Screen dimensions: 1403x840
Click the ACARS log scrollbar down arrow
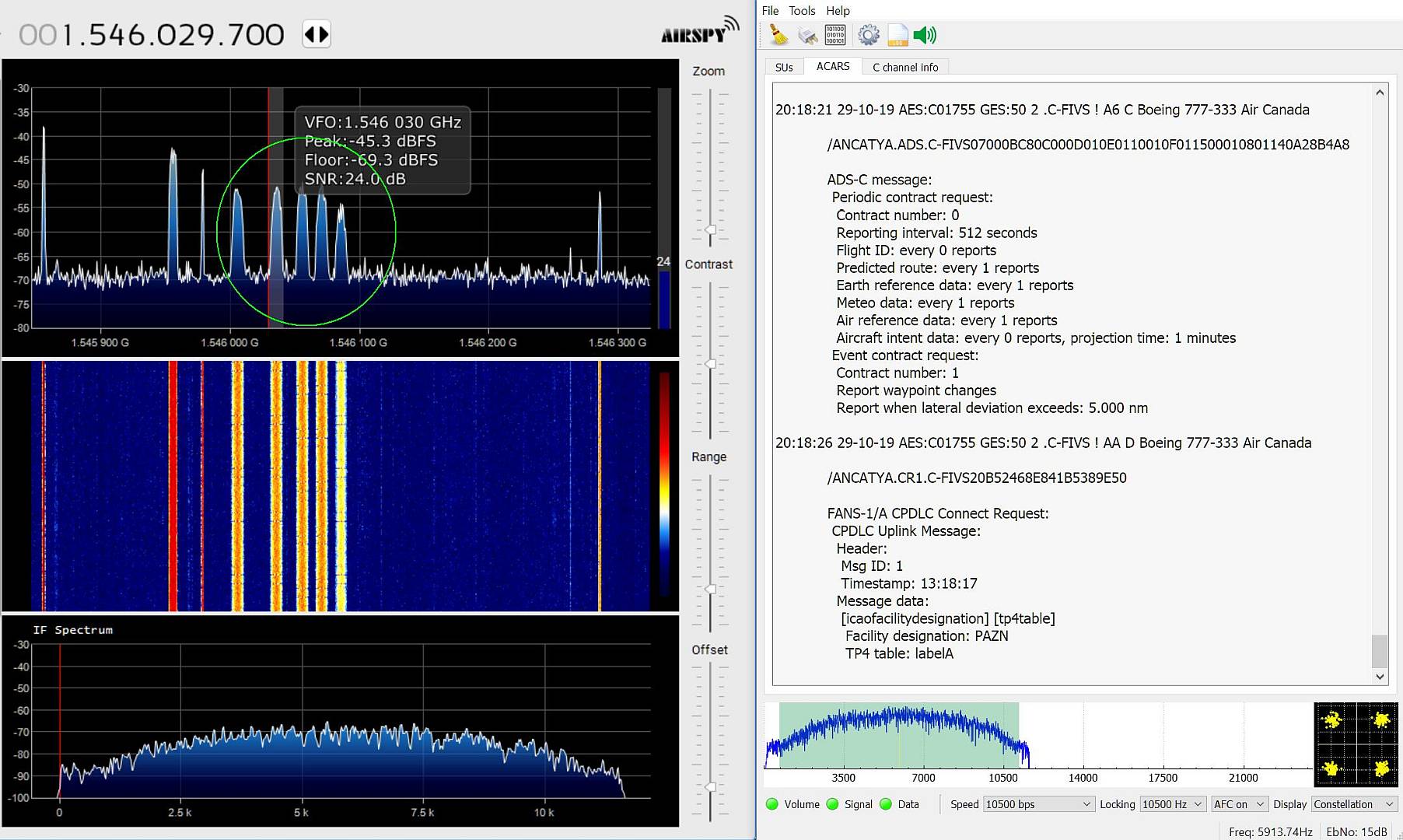[1380, 677]
